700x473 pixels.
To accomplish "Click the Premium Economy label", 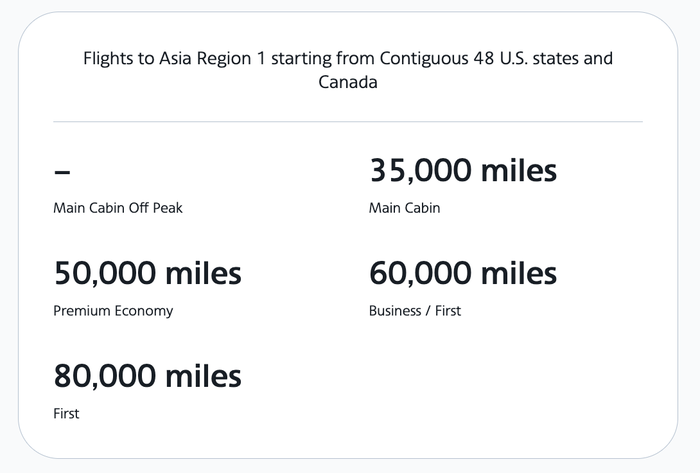I will tap(113, 311).
